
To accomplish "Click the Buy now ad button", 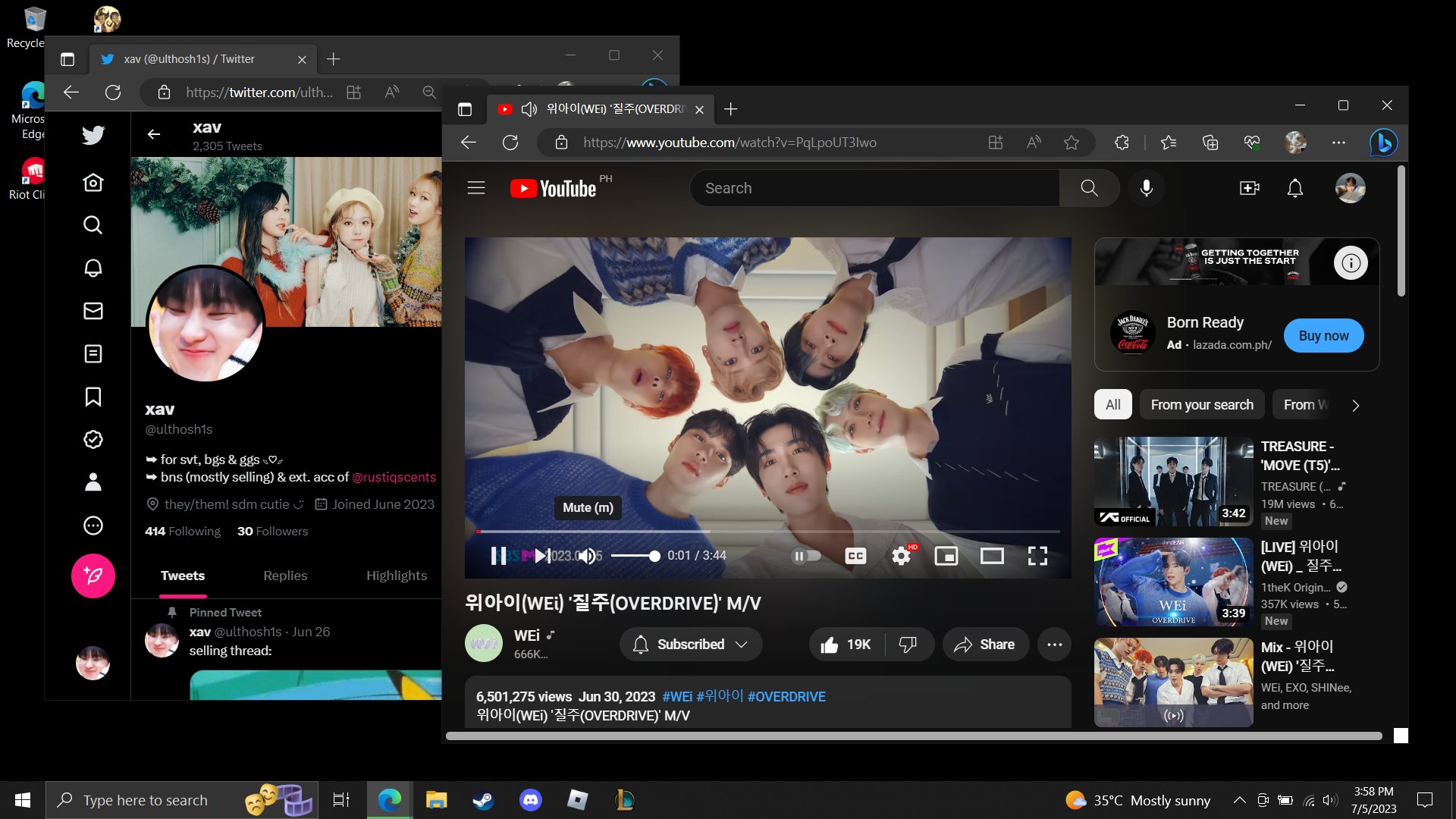I will tap(1323, 336).
